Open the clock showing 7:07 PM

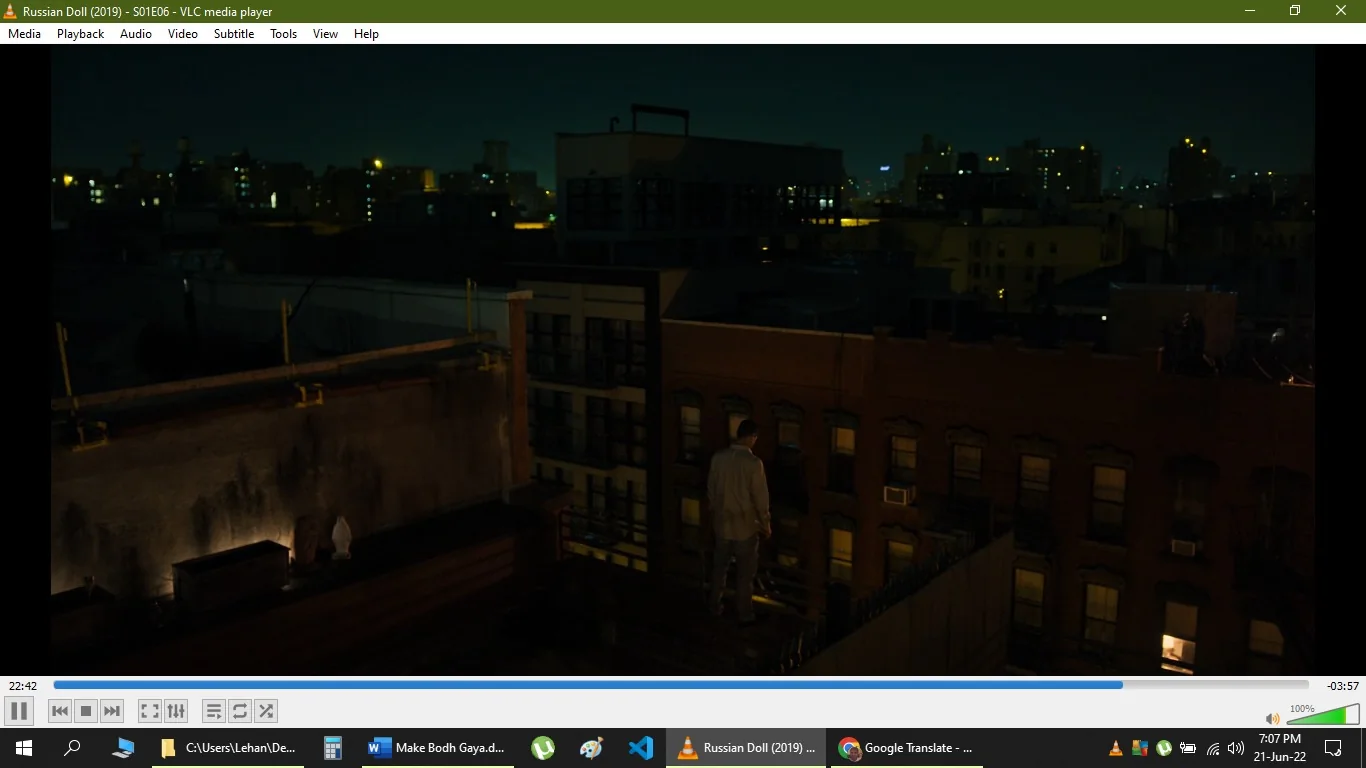[1280, 748]
